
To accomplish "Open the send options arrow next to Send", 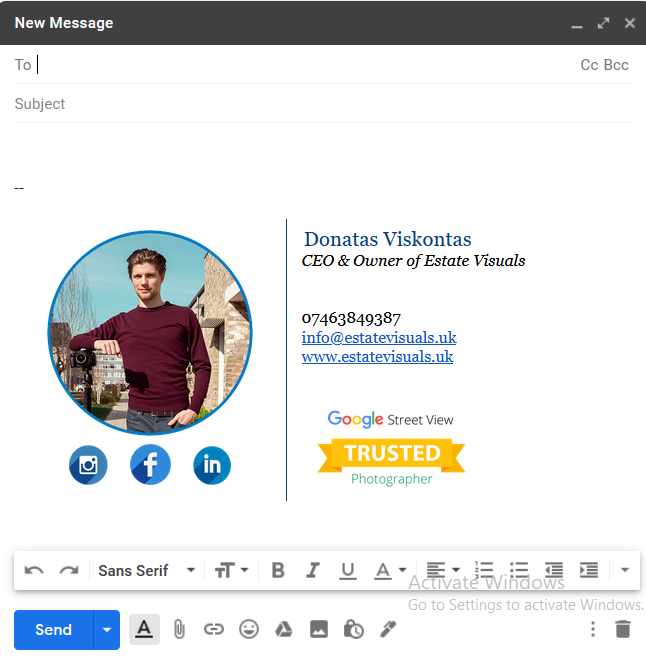I will (107, 630).
